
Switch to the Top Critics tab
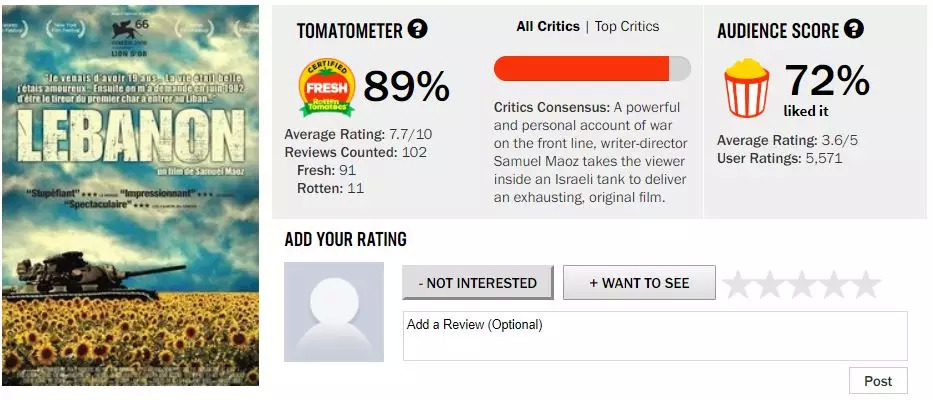pos(627,26)
